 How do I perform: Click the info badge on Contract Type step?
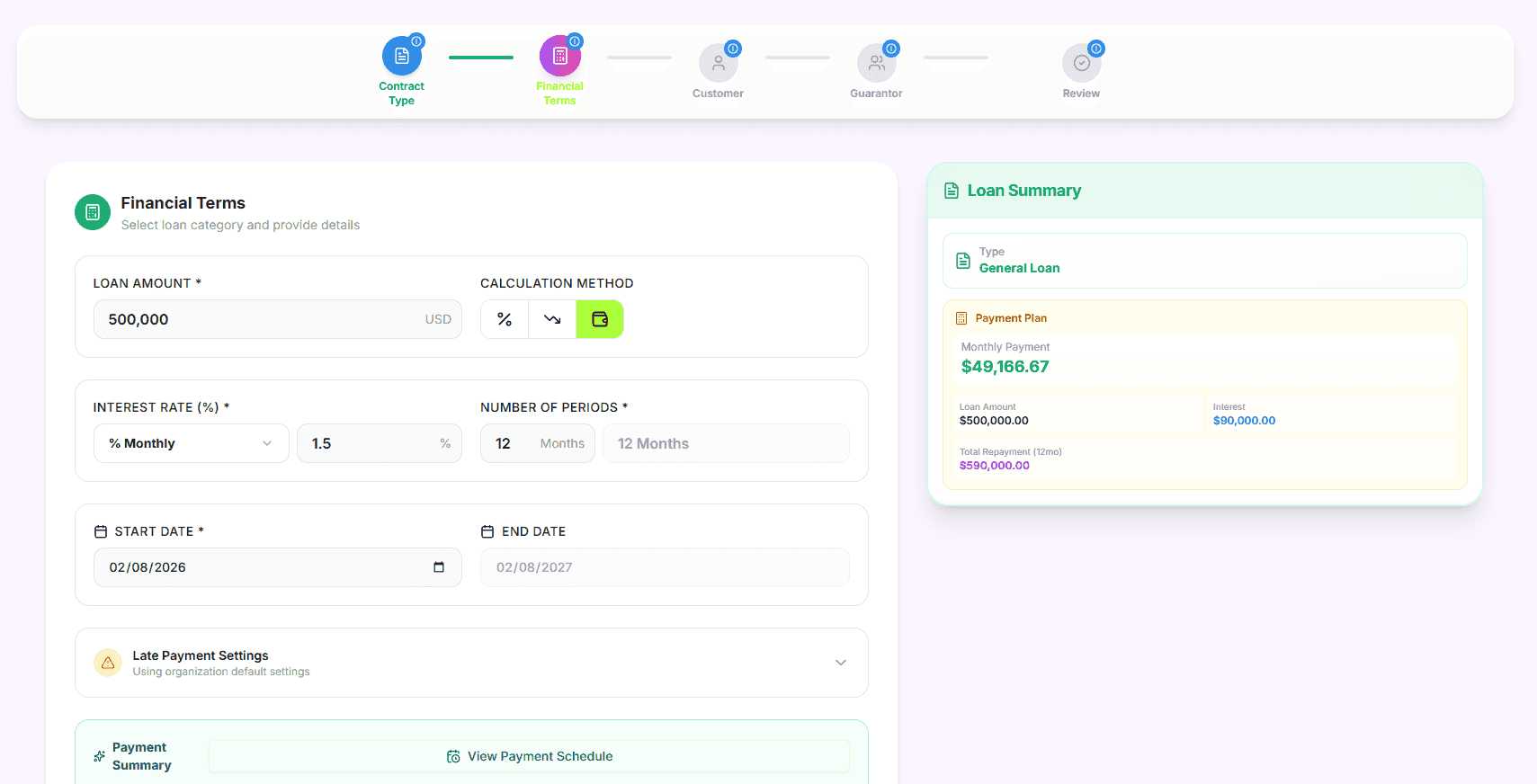tap(416, 41)
